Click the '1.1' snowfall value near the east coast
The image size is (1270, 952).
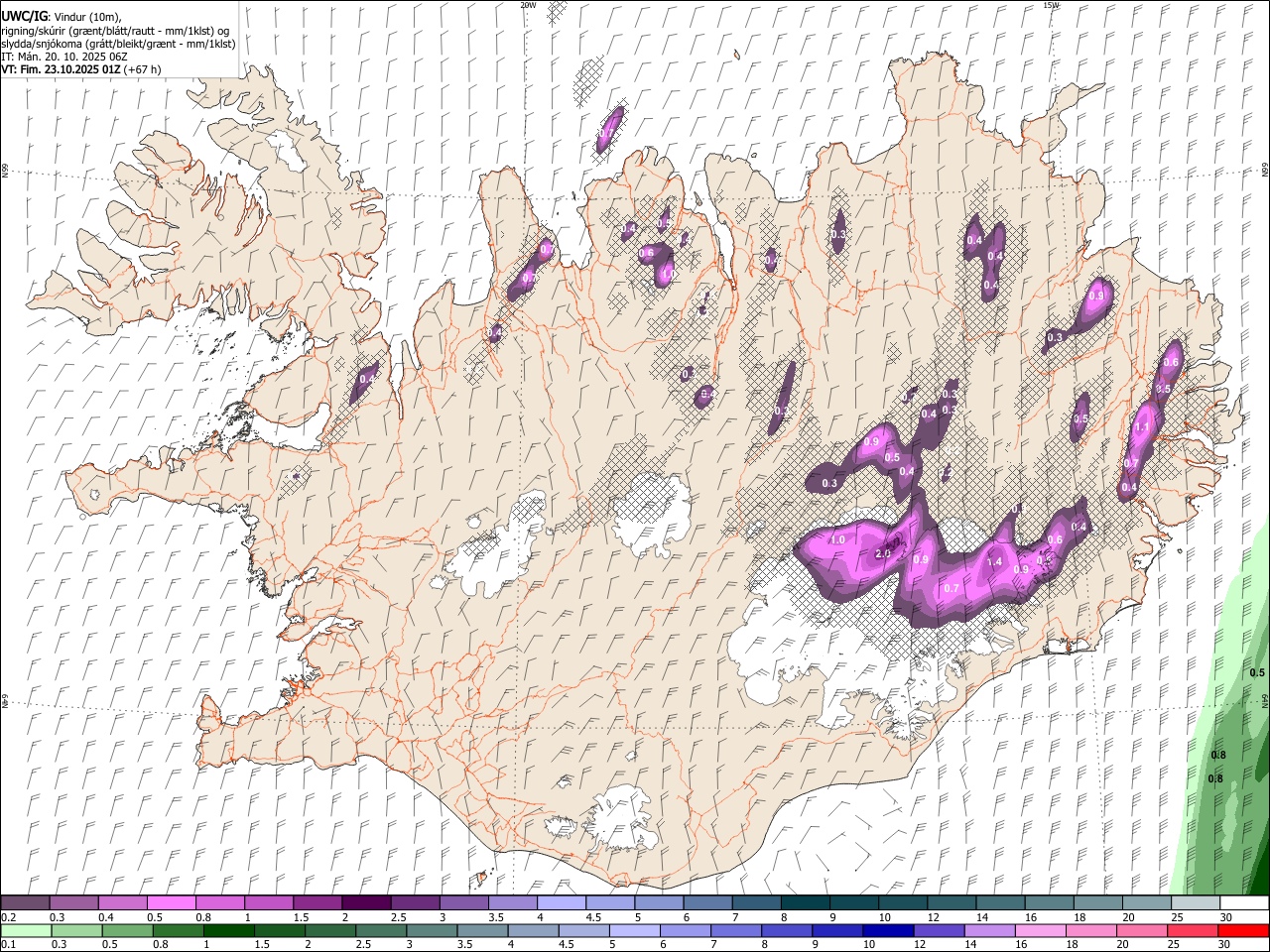[x=1142, y=427]
